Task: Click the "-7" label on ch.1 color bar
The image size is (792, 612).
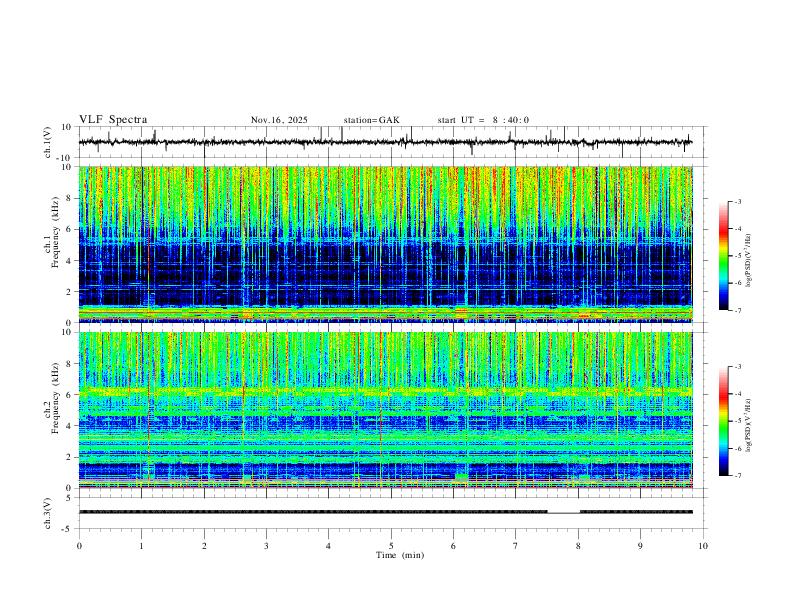Action: (x=737, y=310)
